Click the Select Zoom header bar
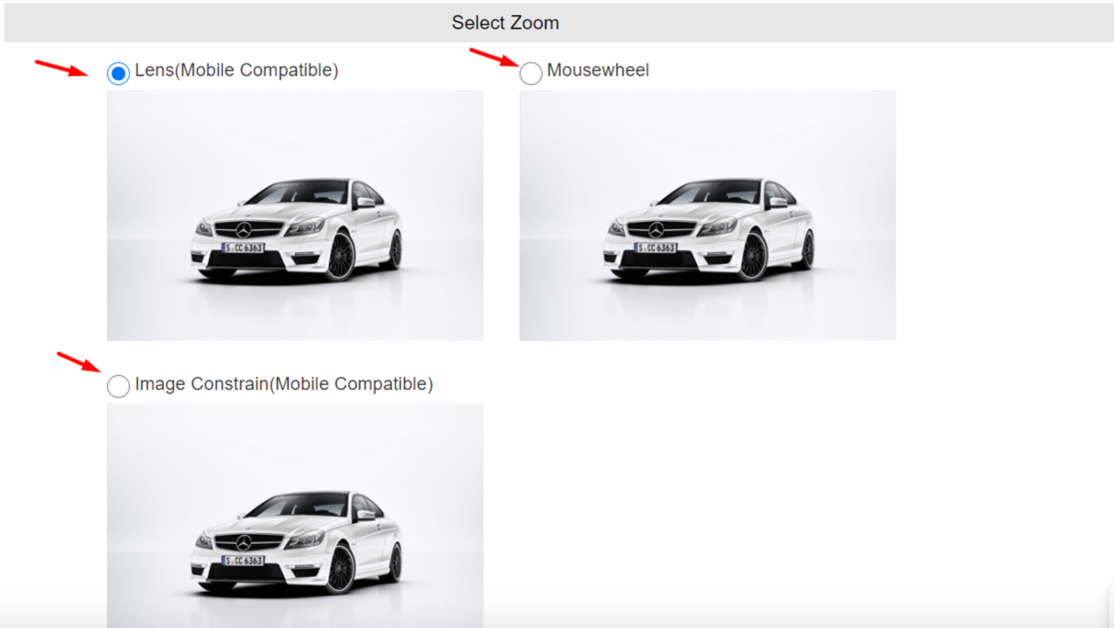Viewport: 1115px width, 628px height. [x=558, y=22]
